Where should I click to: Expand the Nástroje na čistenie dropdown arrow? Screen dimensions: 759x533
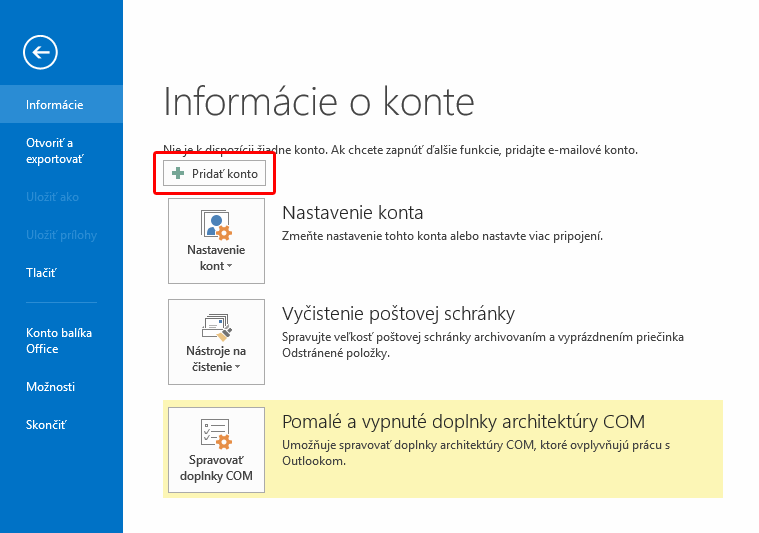point(236,368)
